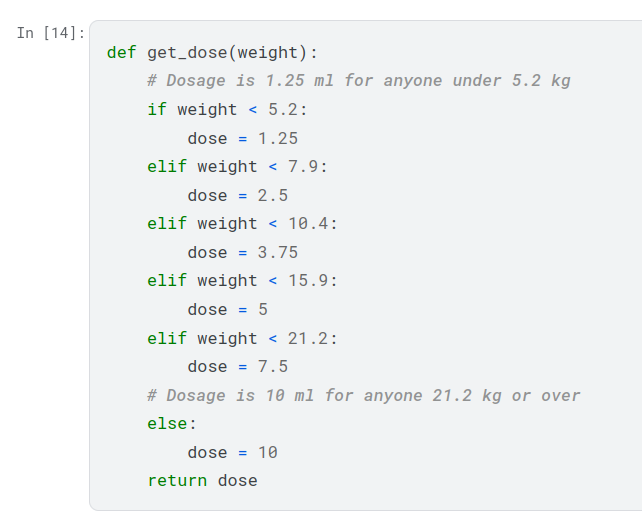Image resolution: width=642 pixels, height=532 pixels.
Task: Place cursor on the 1.25 dose value
Action: pos(278,138)
